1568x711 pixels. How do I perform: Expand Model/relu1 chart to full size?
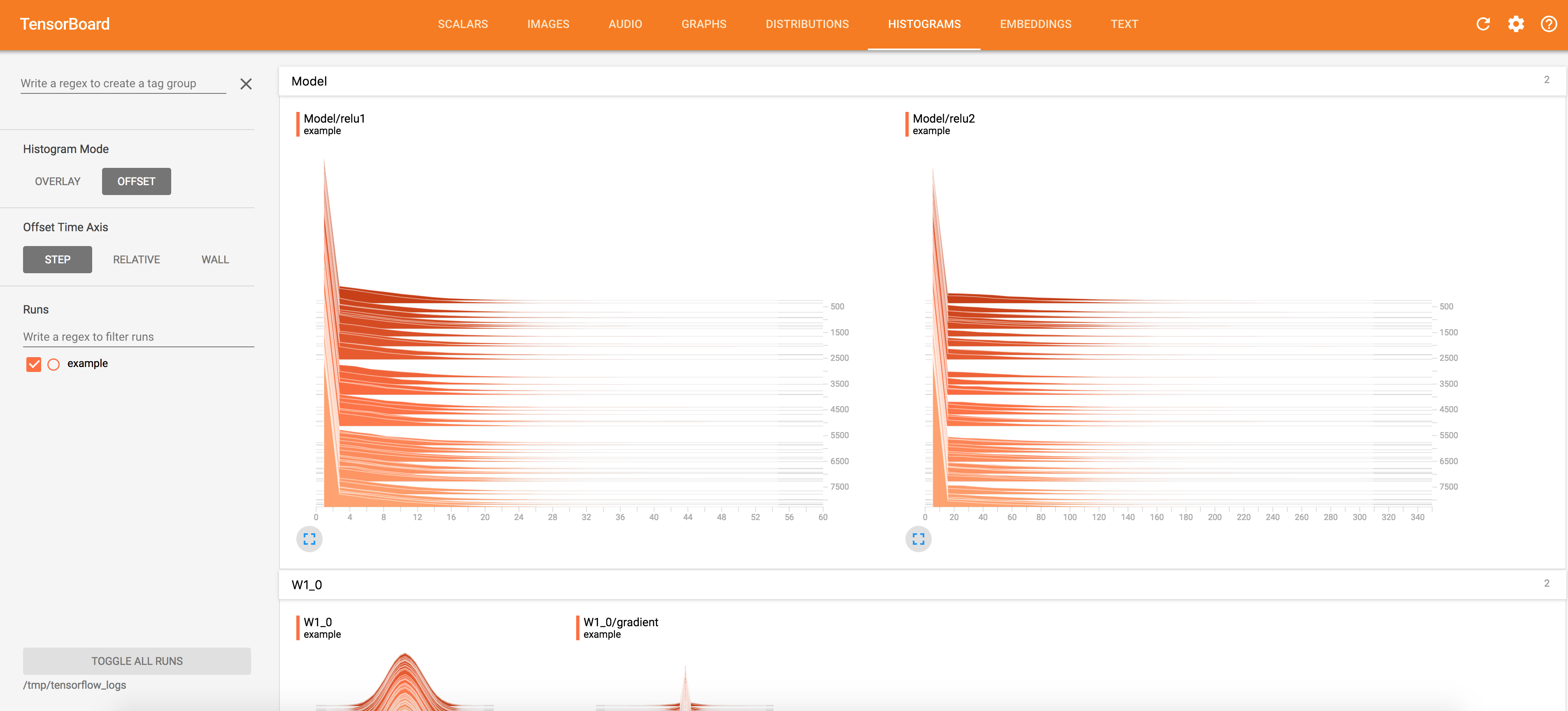309,539
